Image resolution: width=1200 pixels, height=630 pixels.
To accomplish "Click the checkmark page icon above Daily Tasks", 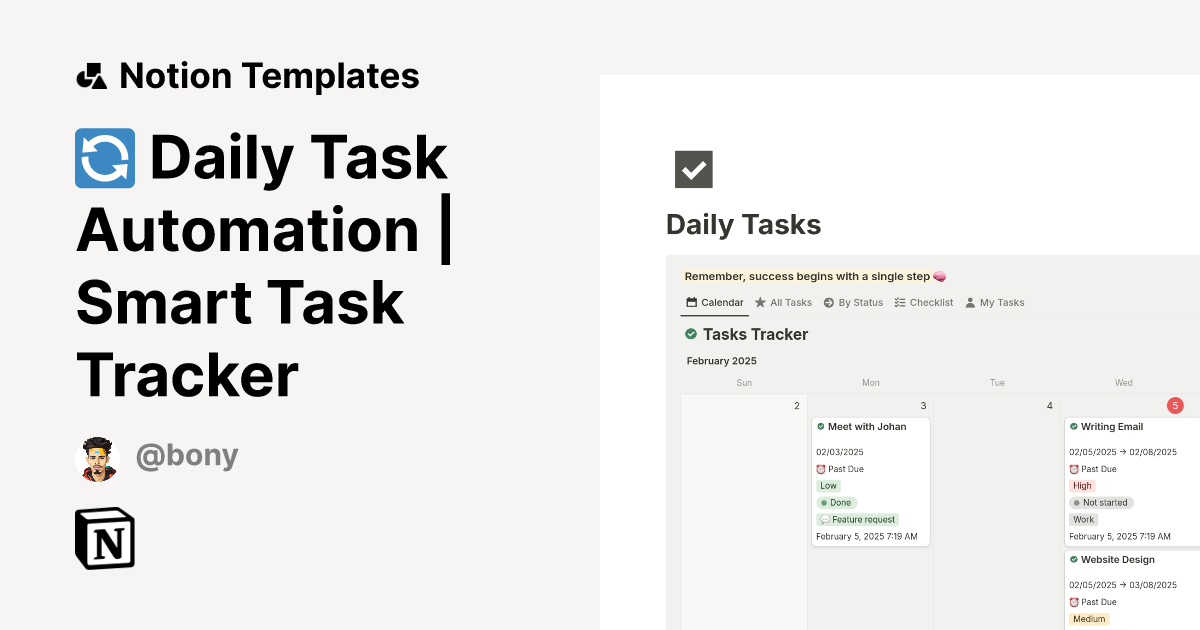I will tap(693, 169).
